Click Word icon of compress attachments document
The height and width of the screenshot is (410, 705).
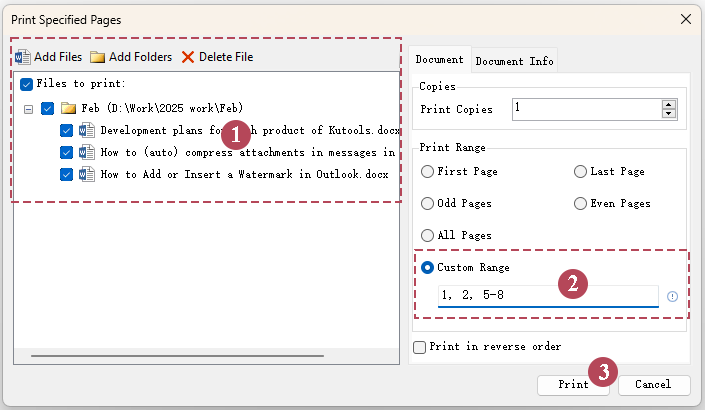pyautogui.click(x=87, y=152)
